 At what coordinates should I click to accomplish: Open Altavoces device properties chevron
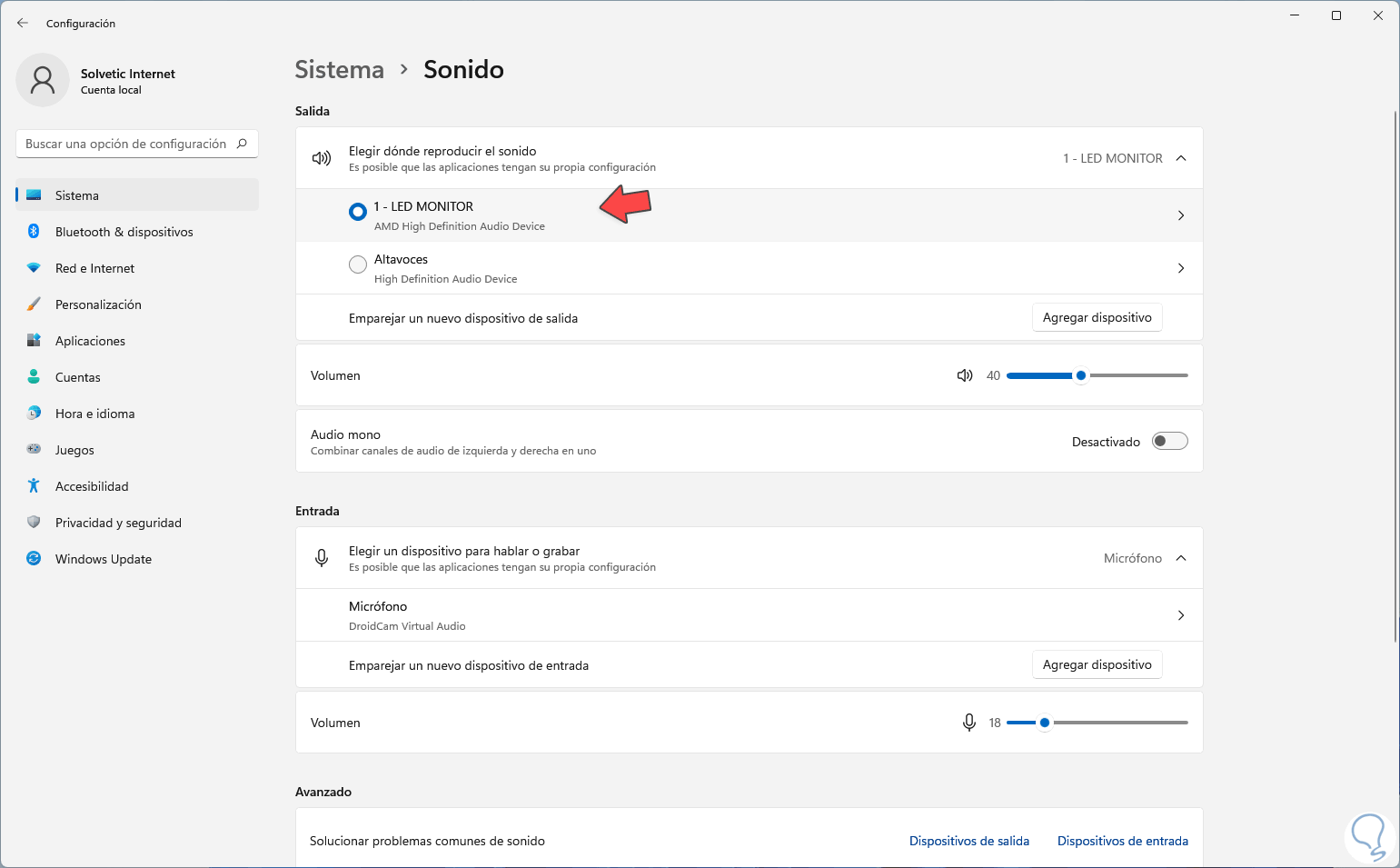click(x=1181, y=268)
